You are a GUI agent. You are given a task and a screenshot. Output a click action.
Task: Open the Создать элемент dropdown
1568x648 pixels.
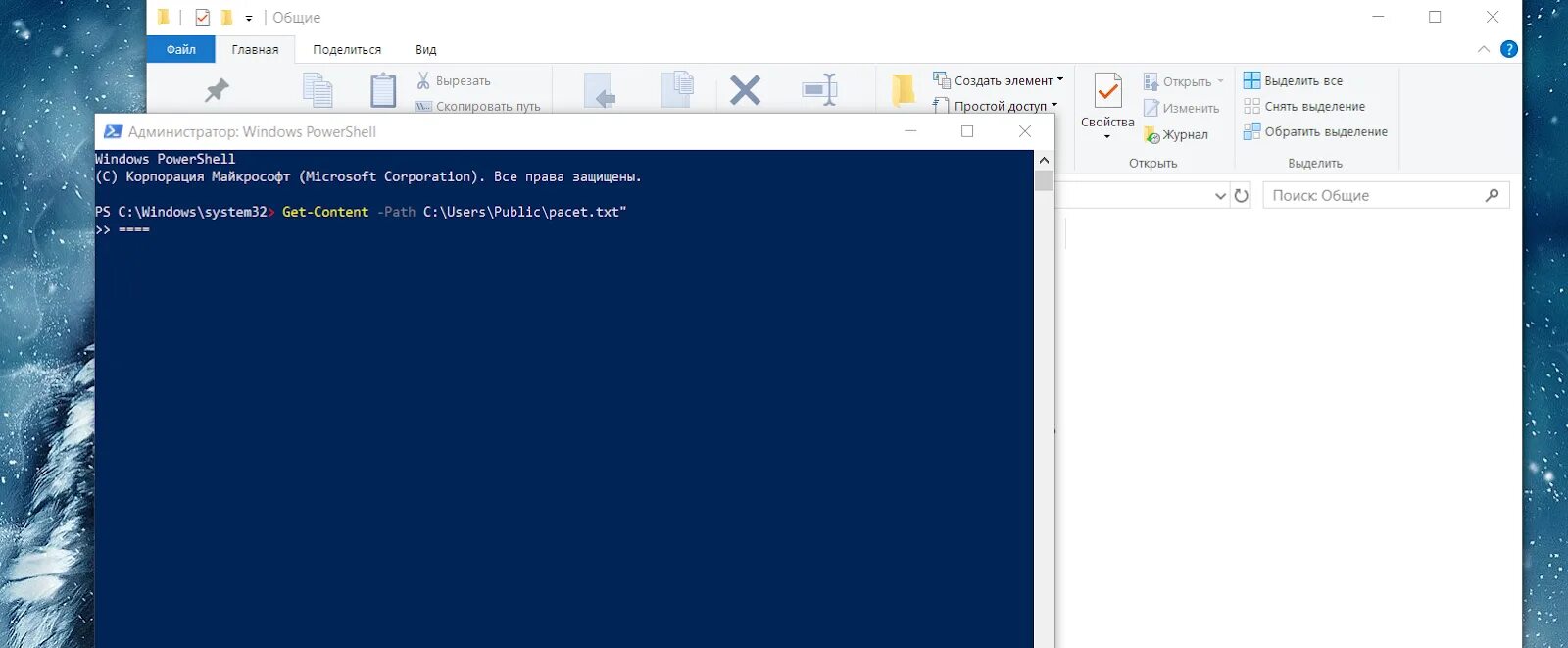pos(998,80)
